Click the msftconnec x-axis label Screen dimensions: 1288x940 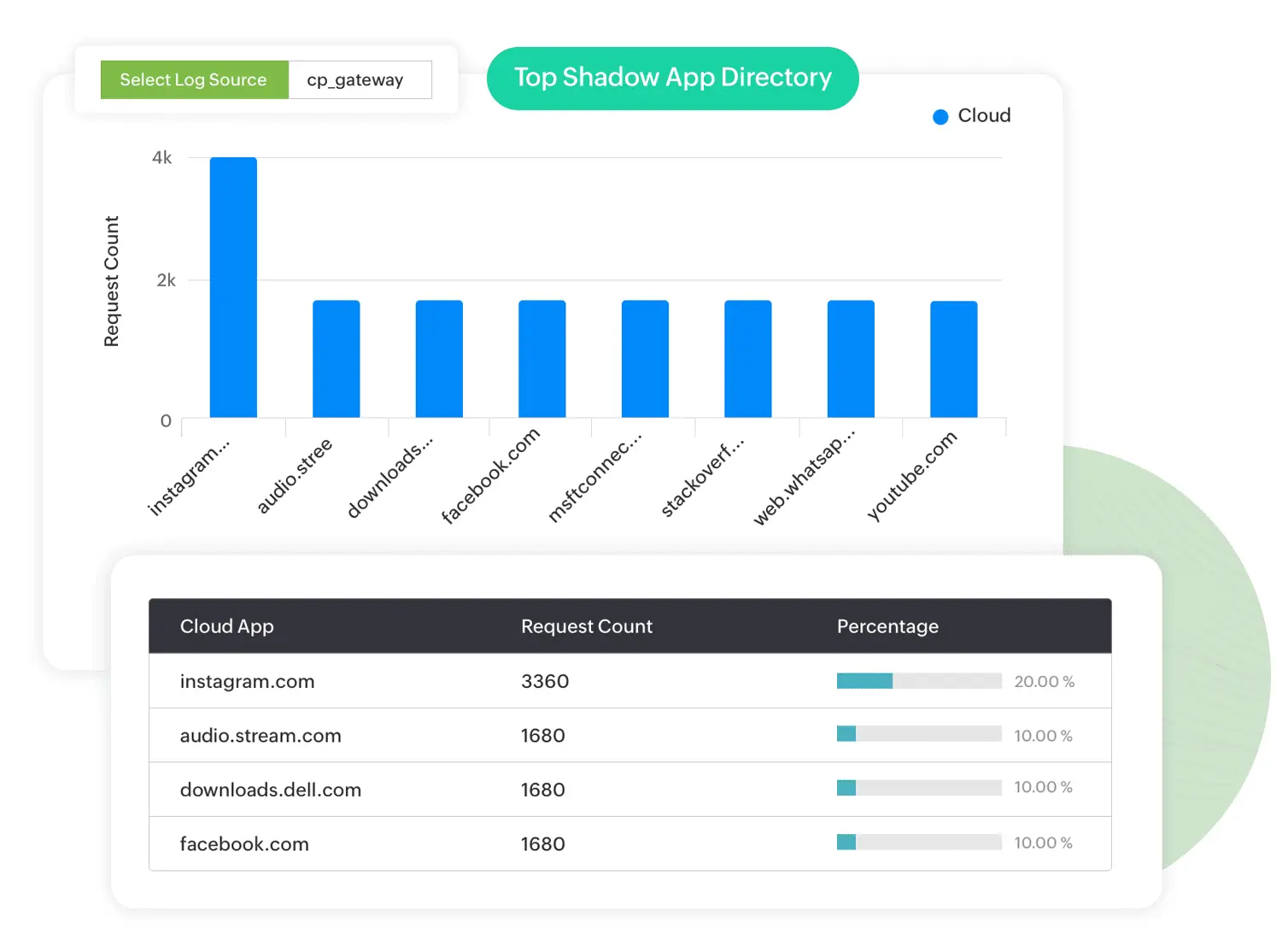pyautogui.click(x=594, y=478)
